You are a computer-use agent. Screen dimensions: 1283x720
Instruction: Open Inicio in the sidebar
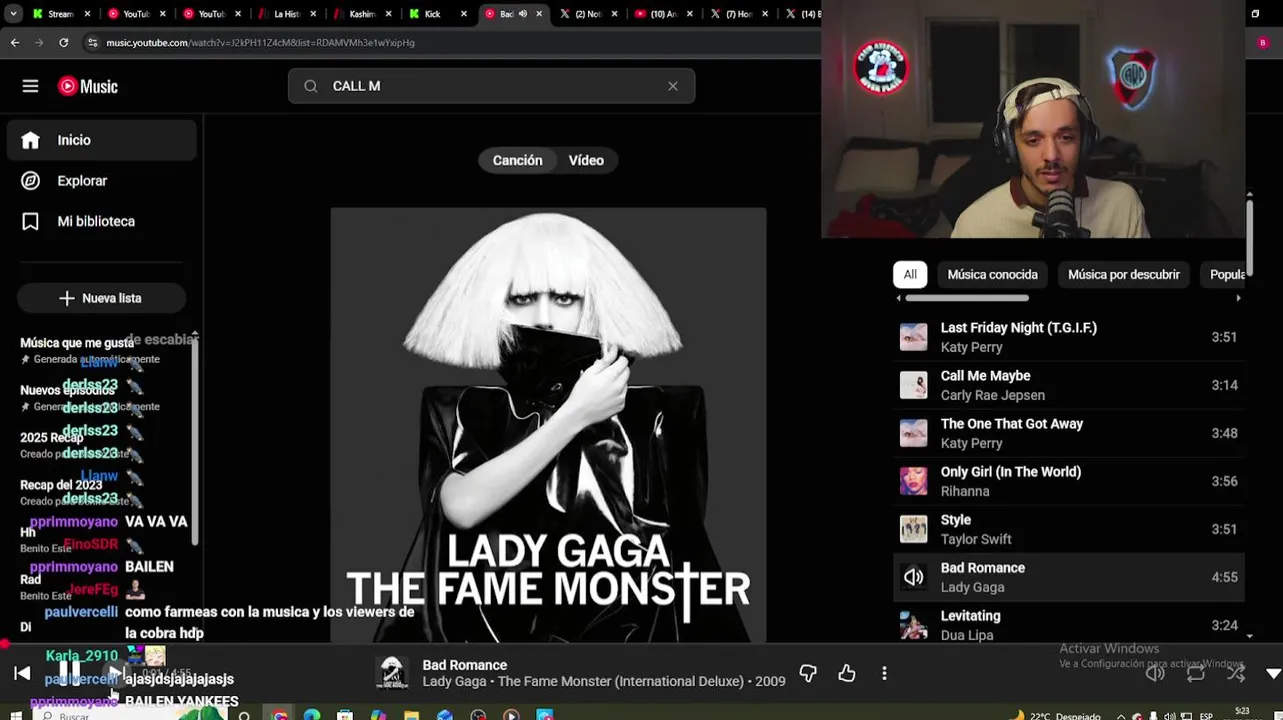[101, 140]
